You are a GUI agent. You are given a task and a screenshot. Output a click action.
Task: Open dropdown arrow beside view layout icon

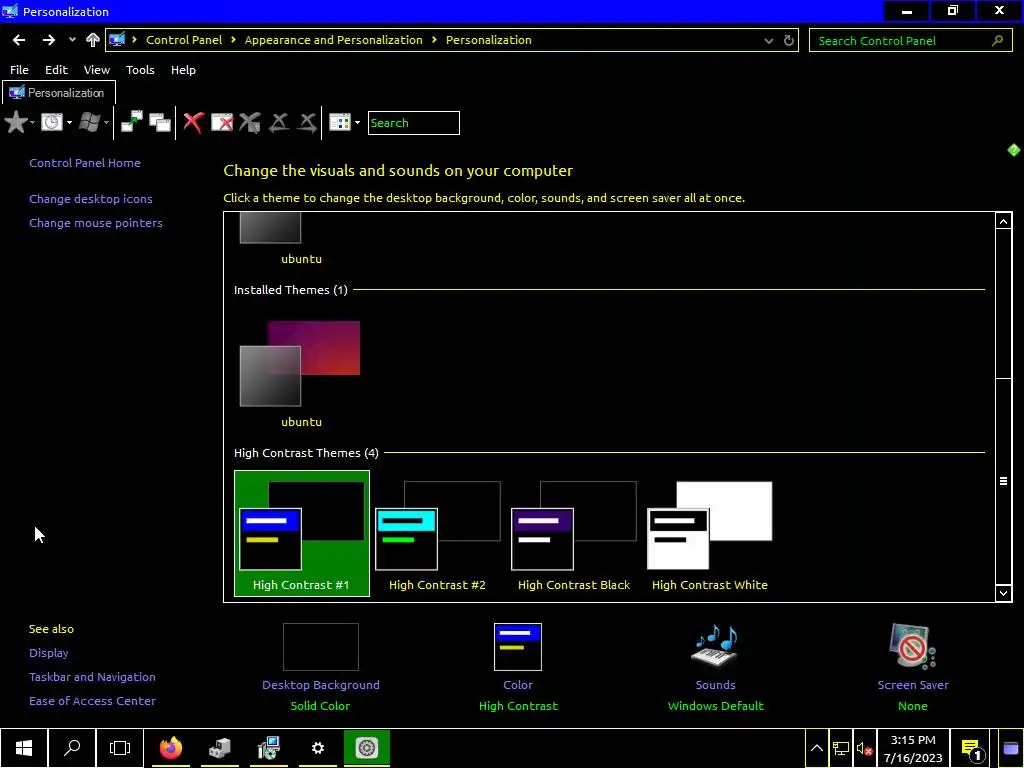click(357, 123)
